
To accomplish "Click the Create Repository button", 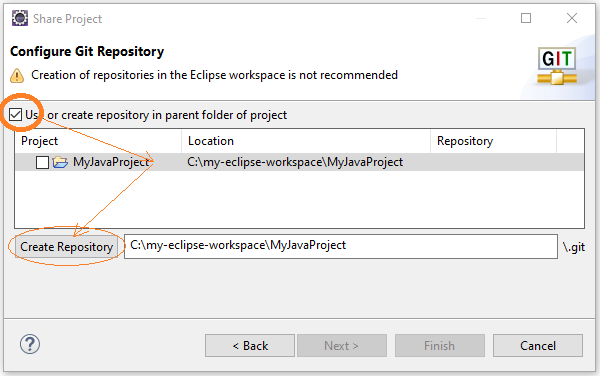I will (x=67, y=247).
